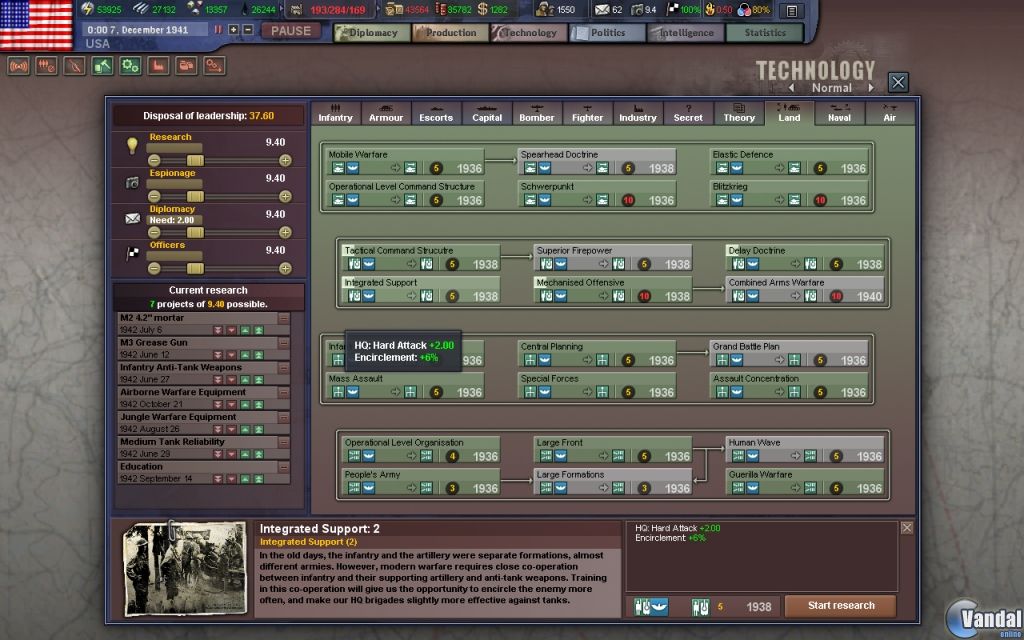Adjust the Officers leadership slider
Viewport: 1024px width, 640px height.
tap(195, 268)
